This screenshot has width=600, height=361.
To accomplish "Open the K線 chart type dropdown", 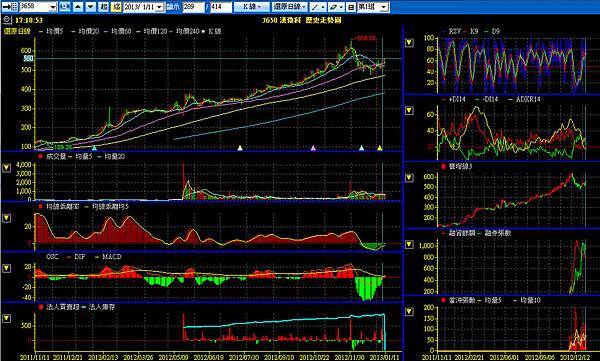I will (251, 7).
